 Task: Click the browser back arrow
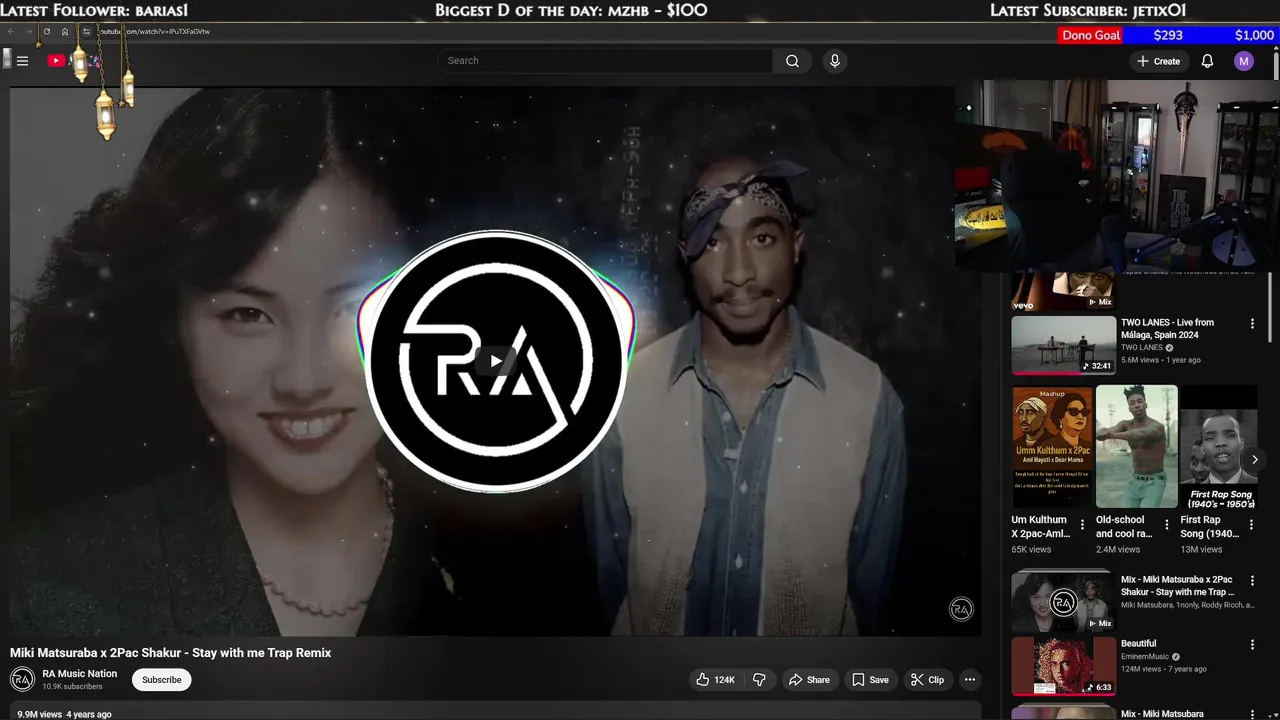point(11,32)
